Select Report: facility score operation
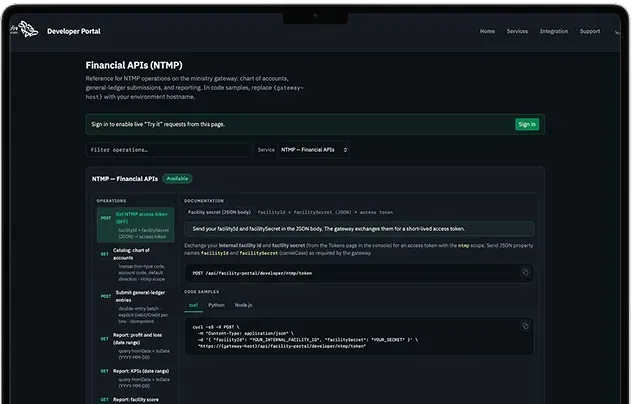Screen dimensions: 632x404 coord(135,400)
